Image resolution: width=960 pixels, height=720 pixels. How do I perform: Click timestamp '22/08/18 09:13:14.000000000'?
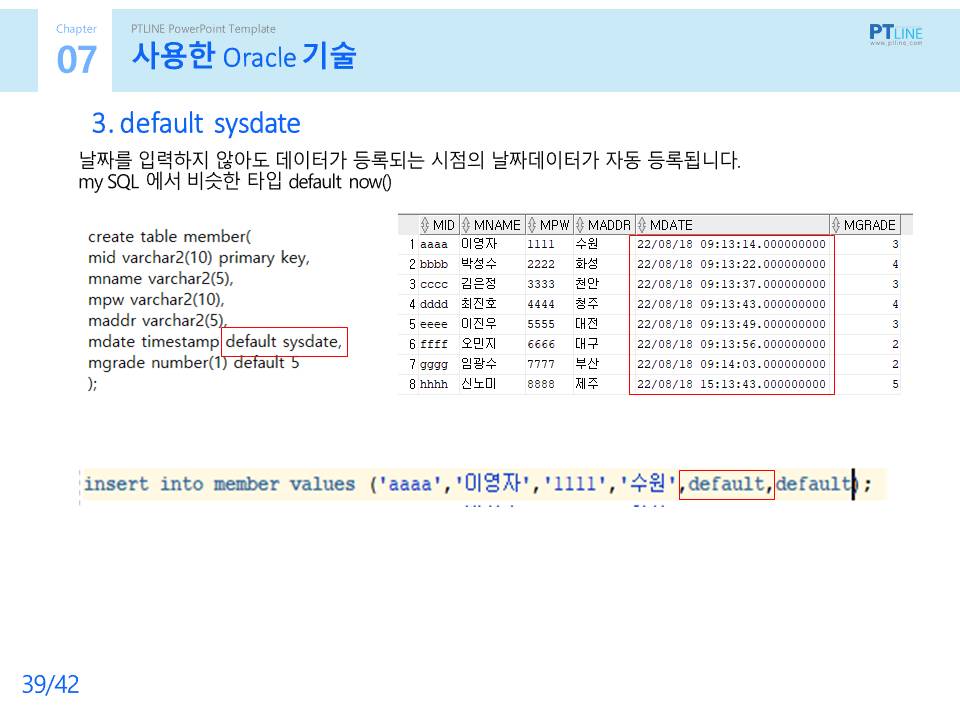tap(731, 244)
